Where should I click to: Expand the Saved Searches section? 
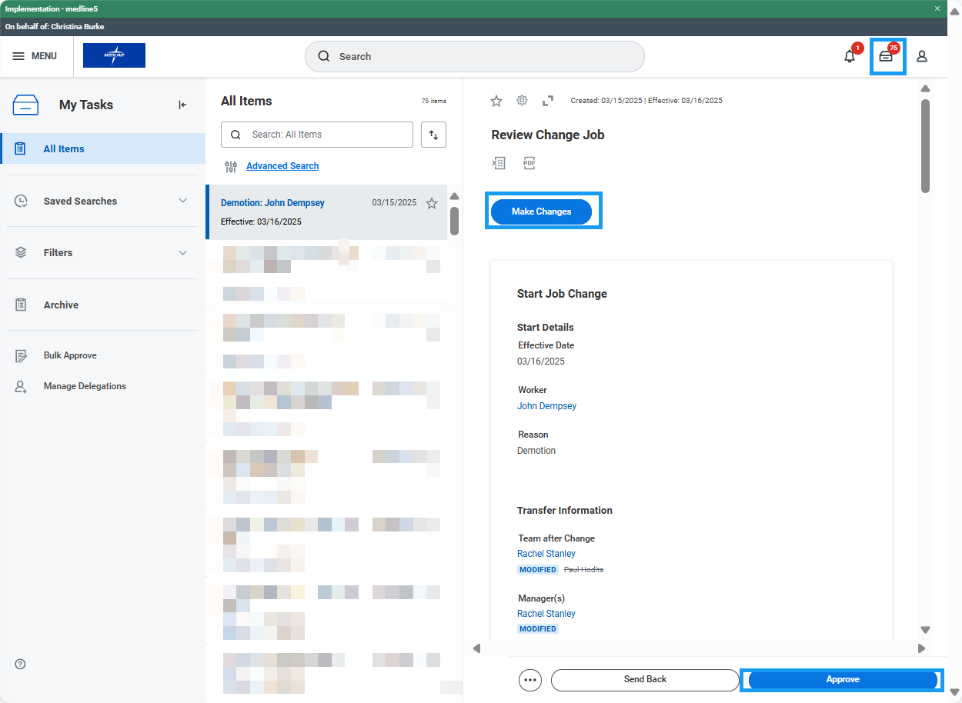point(183,200)
